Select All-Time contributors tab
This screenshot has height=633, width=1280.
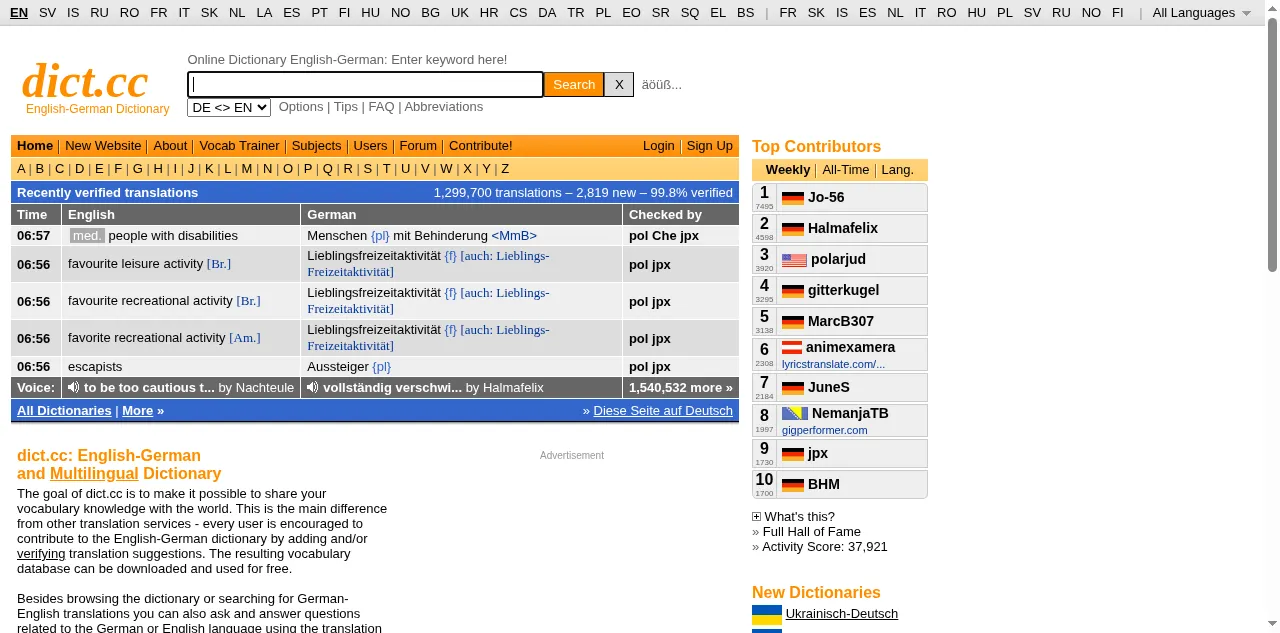(846, 170)
